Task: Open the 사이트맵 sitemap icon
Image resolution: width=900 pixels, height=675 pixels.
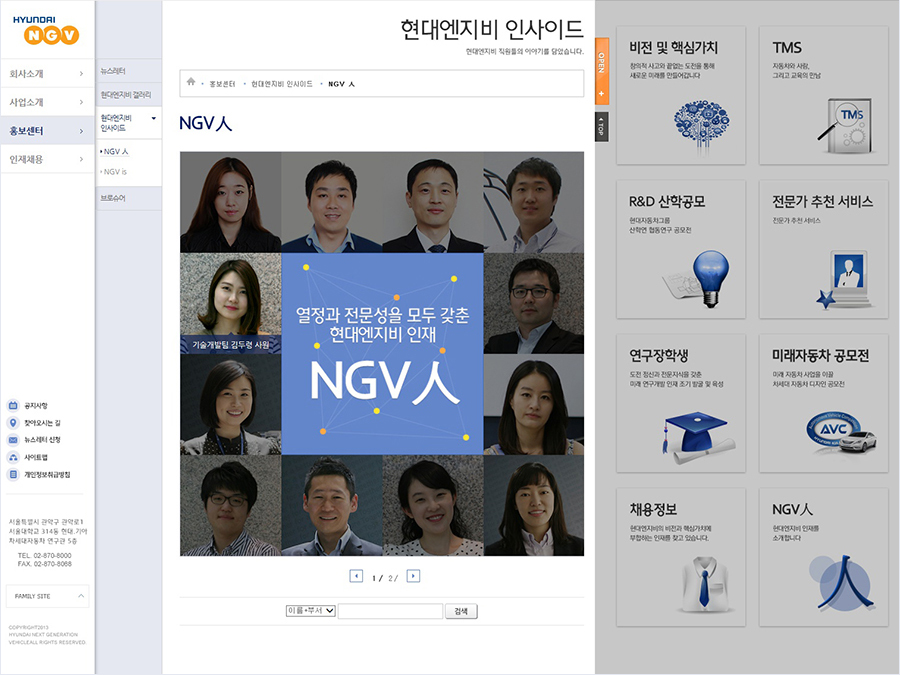Action: point(13,457)
